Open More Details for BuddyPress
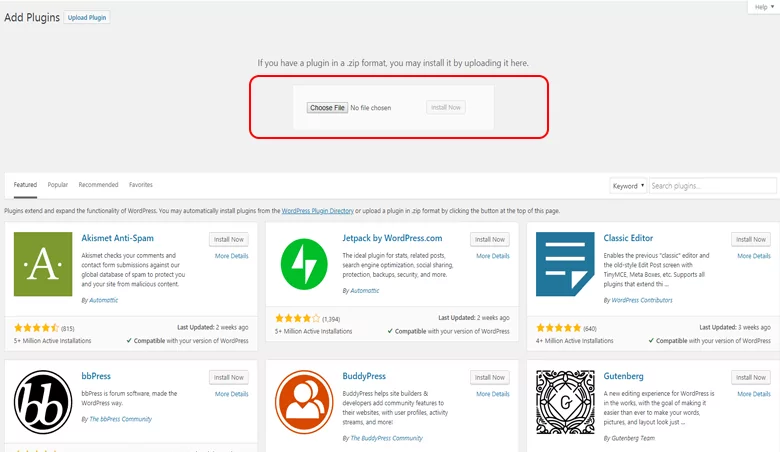The width and height of the screenshot is (780, 452). point(492,394)
